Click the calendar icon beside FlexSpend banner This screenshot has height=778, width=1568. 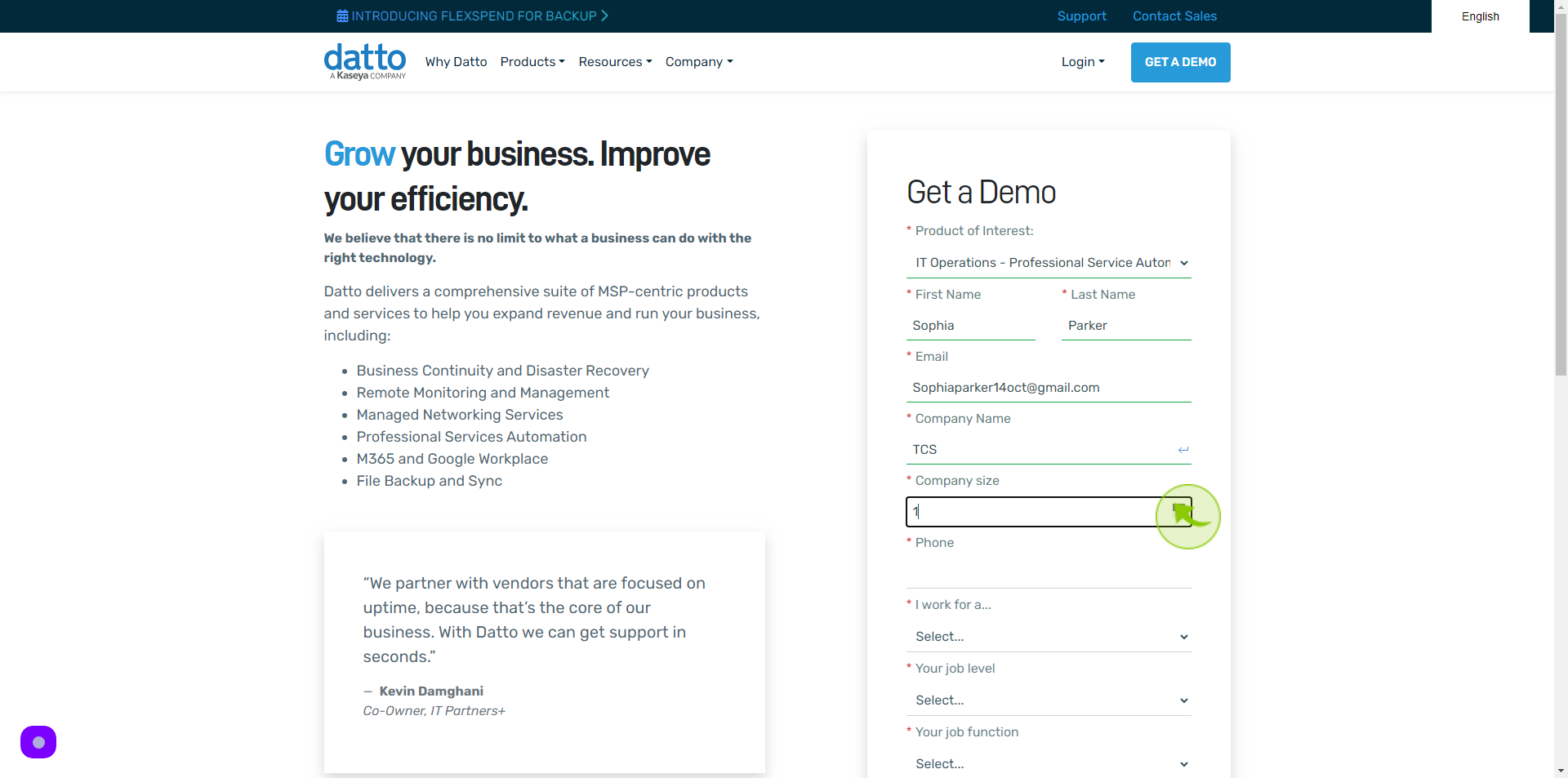coord(342,16)
